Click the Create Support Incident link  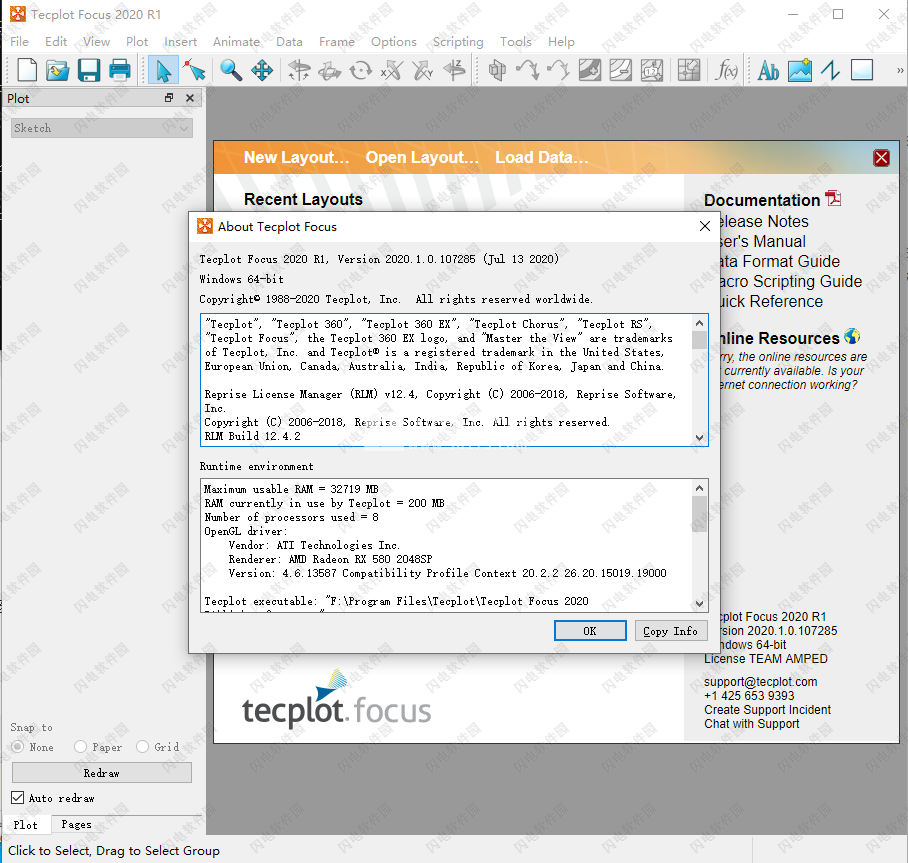click(x=768, y=710)
